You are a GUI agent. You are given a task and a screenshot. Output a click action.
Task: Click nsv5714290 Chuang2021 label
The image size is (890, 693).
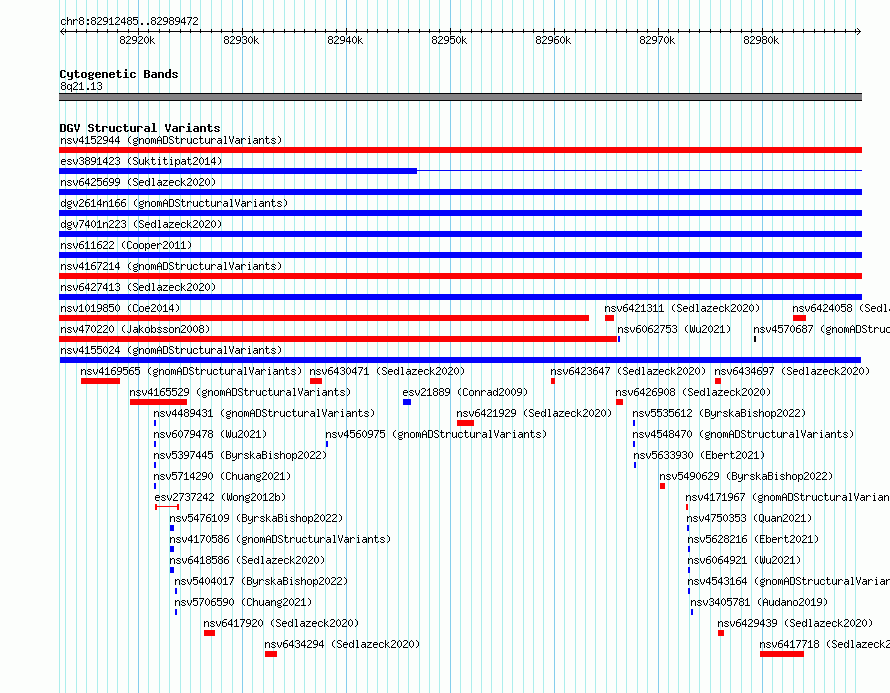point(222,476)
